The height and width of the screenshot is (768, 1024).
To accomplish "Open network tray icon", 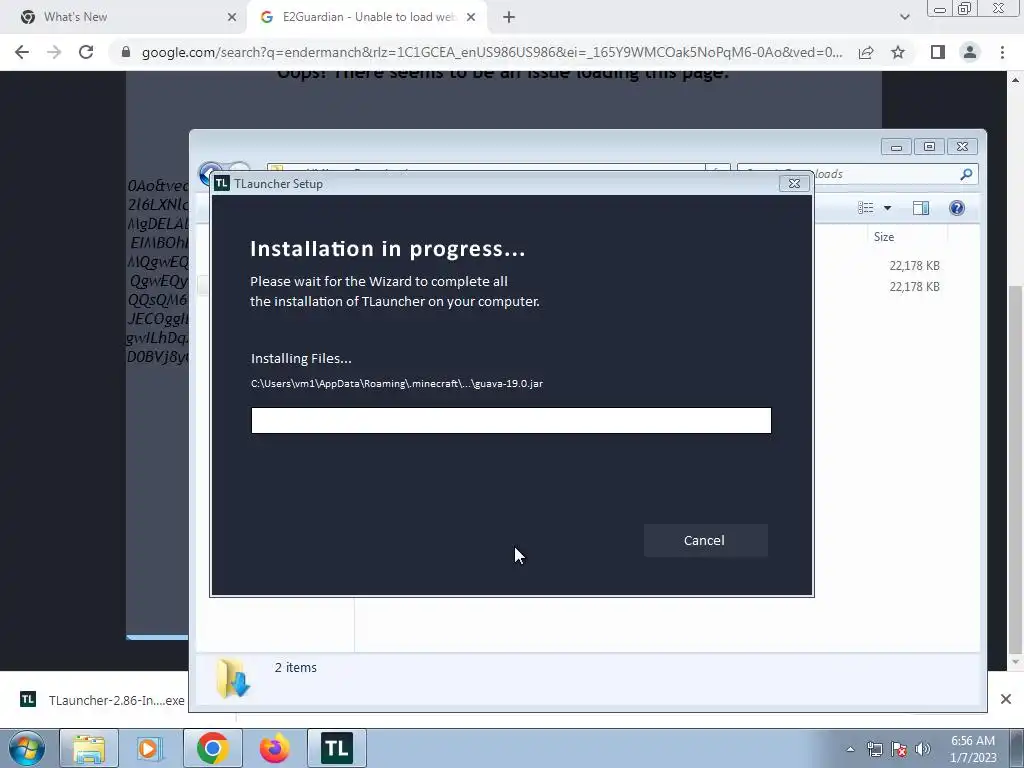I will [x=875, y=749].
